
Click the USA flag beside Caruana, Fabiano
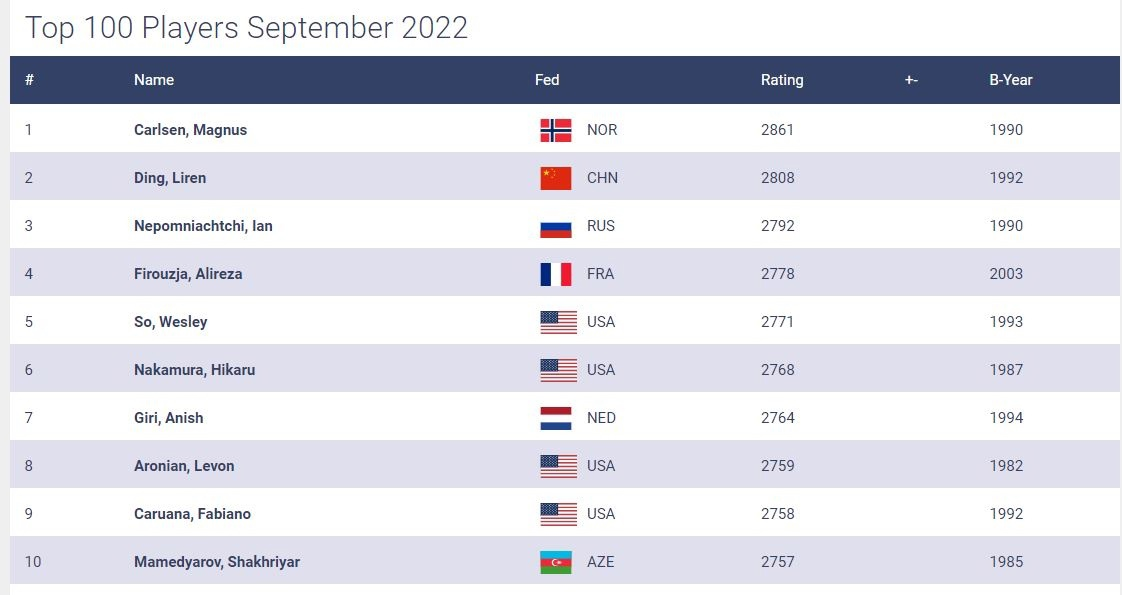(558, 514)
